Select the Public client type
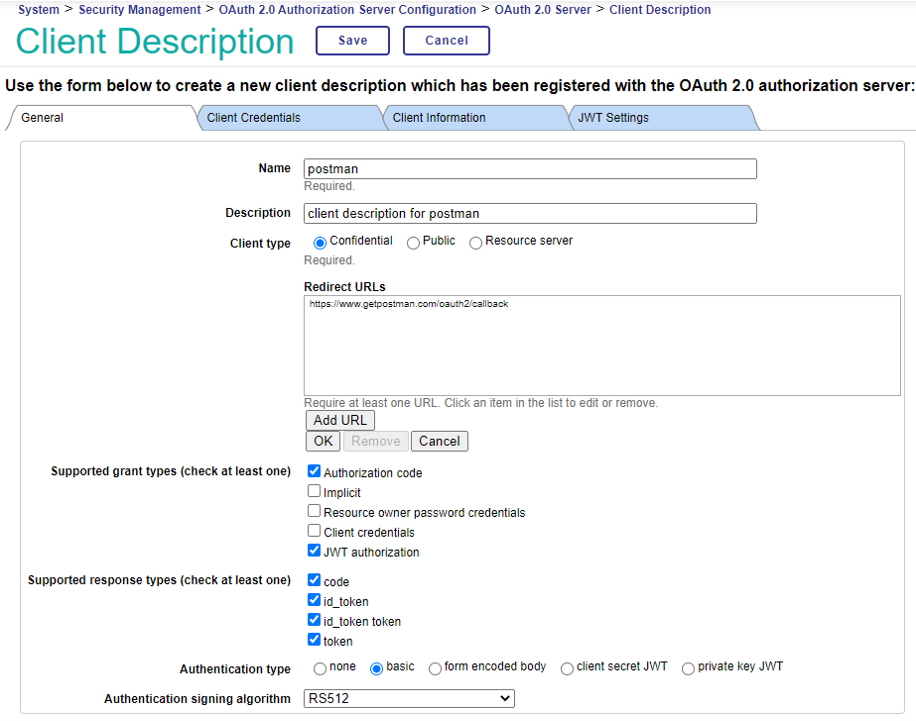This screenshot has height=721, width=916. pos(414,242)
